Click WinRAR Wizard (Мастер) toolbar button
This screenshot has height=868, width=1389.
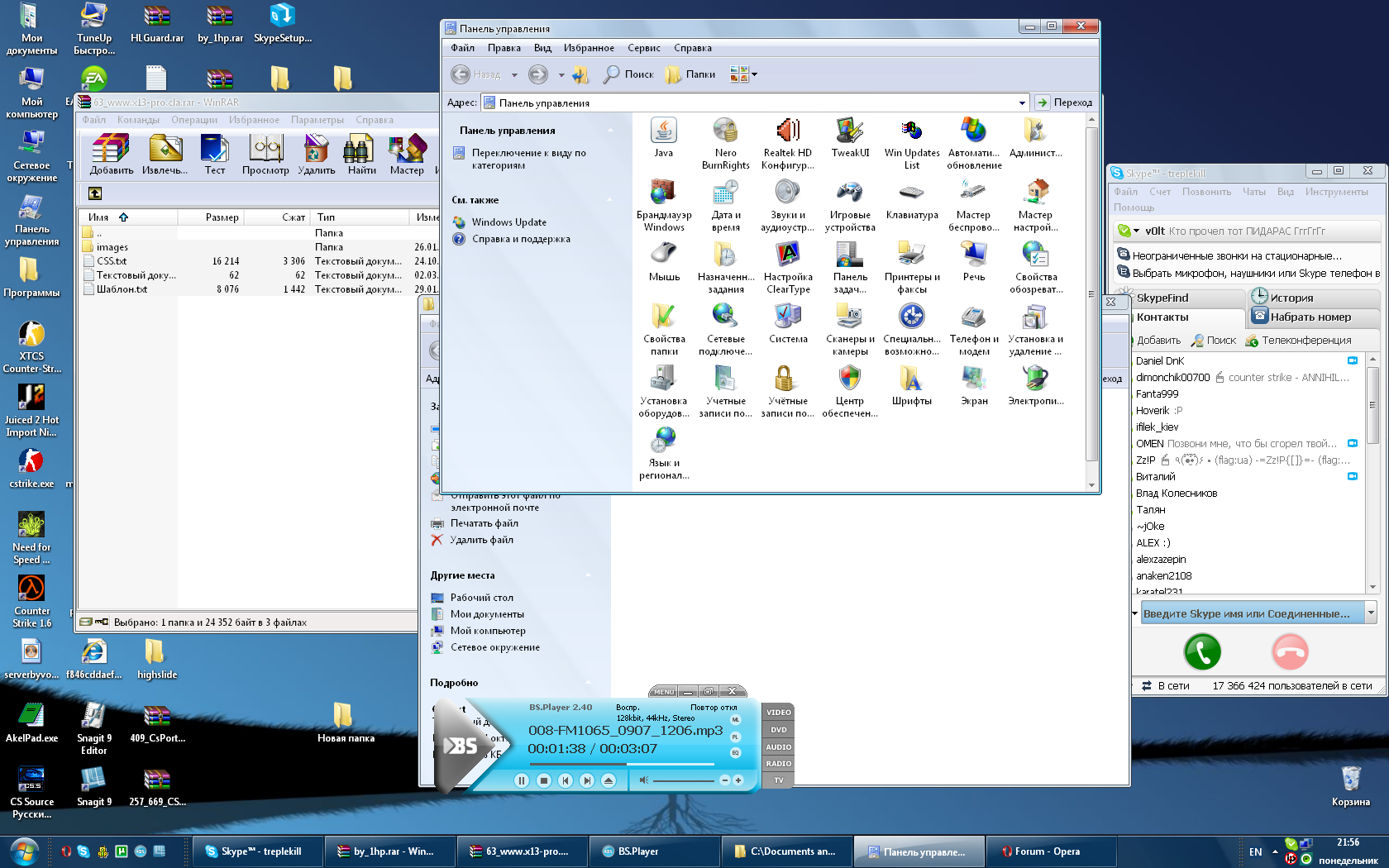click(407, 154)
